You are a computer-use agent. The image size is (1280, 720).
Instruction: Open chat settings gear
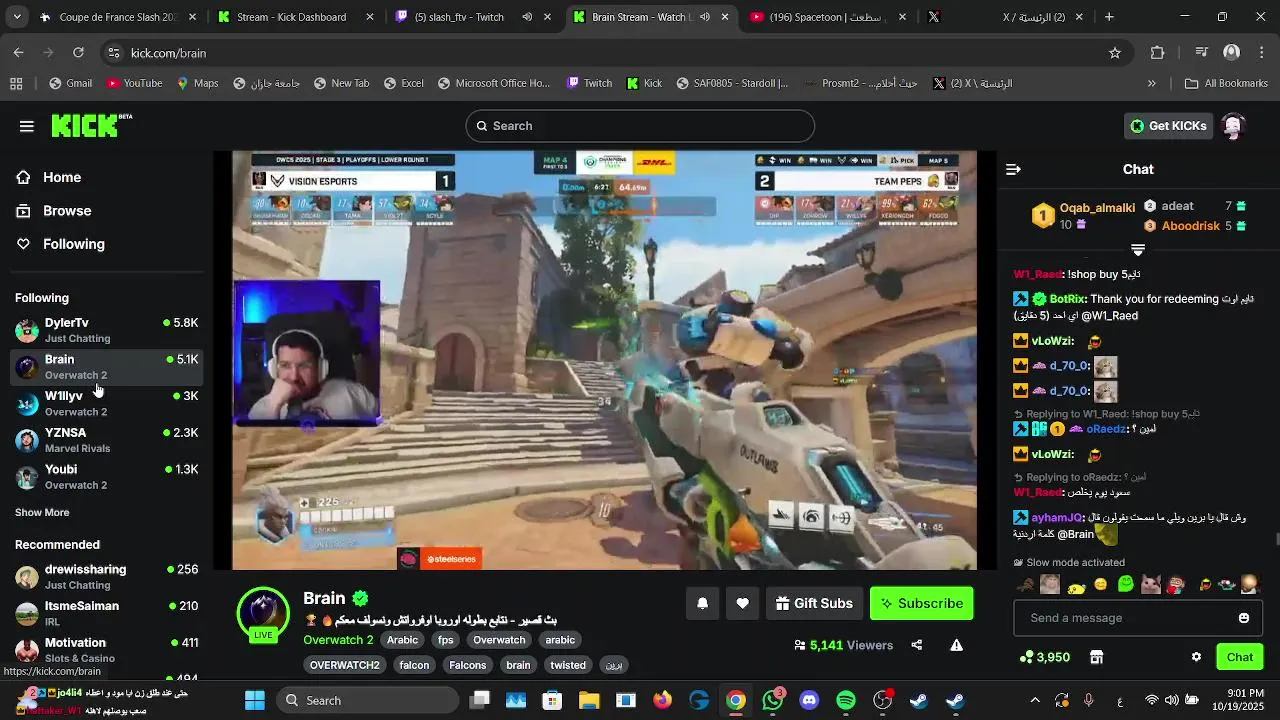point(1196,657)
